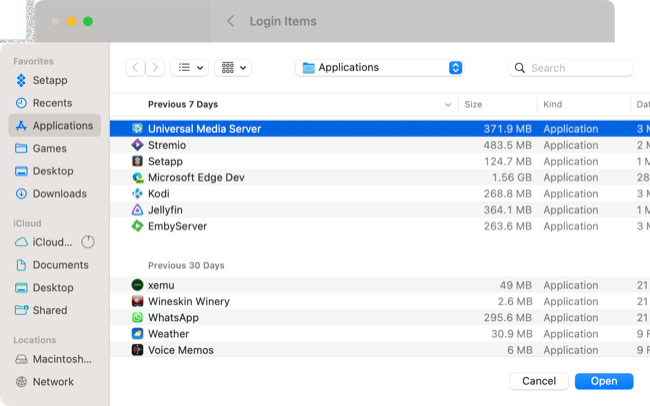Click the WhatsApp app icon
The image size is (650, 406).
coord(138,318)
